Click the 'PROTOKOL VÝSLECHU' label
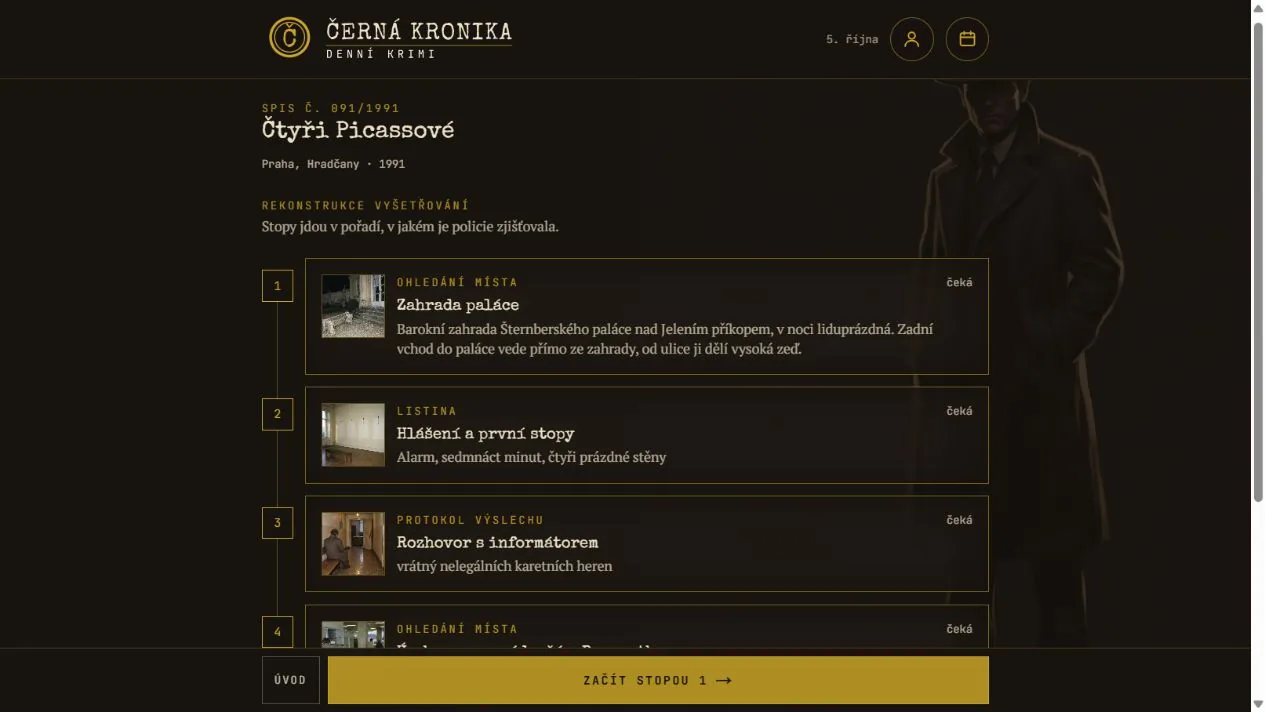Screen dimensions: 1265x712 [x=470, y=520]
